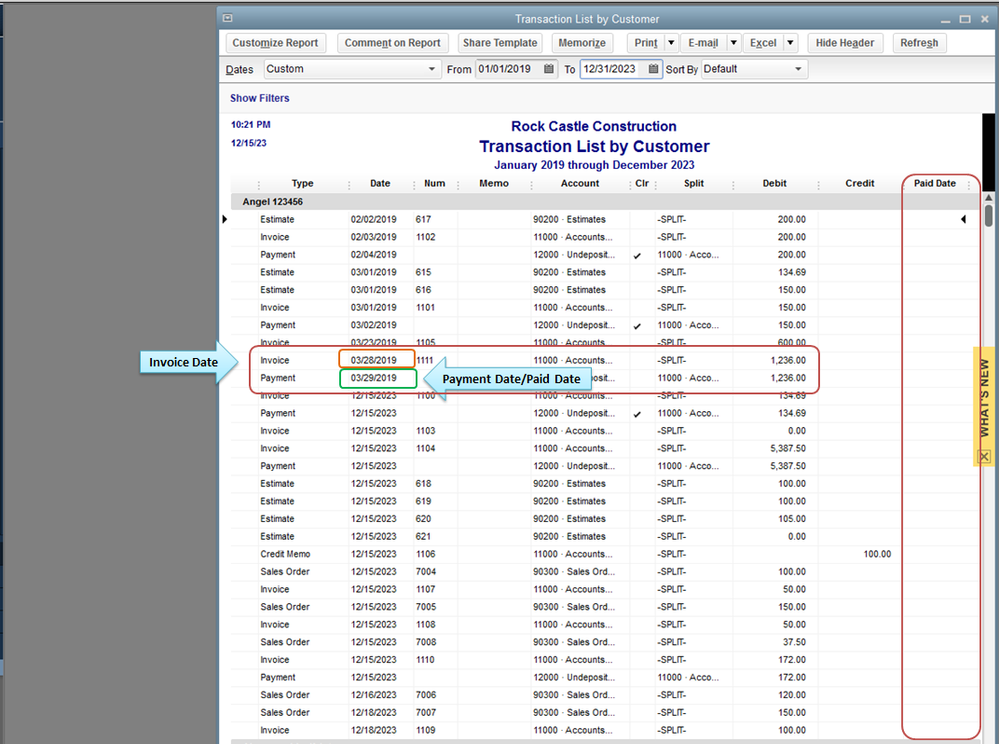Click the Credit column header
This screenshot has height=744, width=999.
(x=859, y=183)
